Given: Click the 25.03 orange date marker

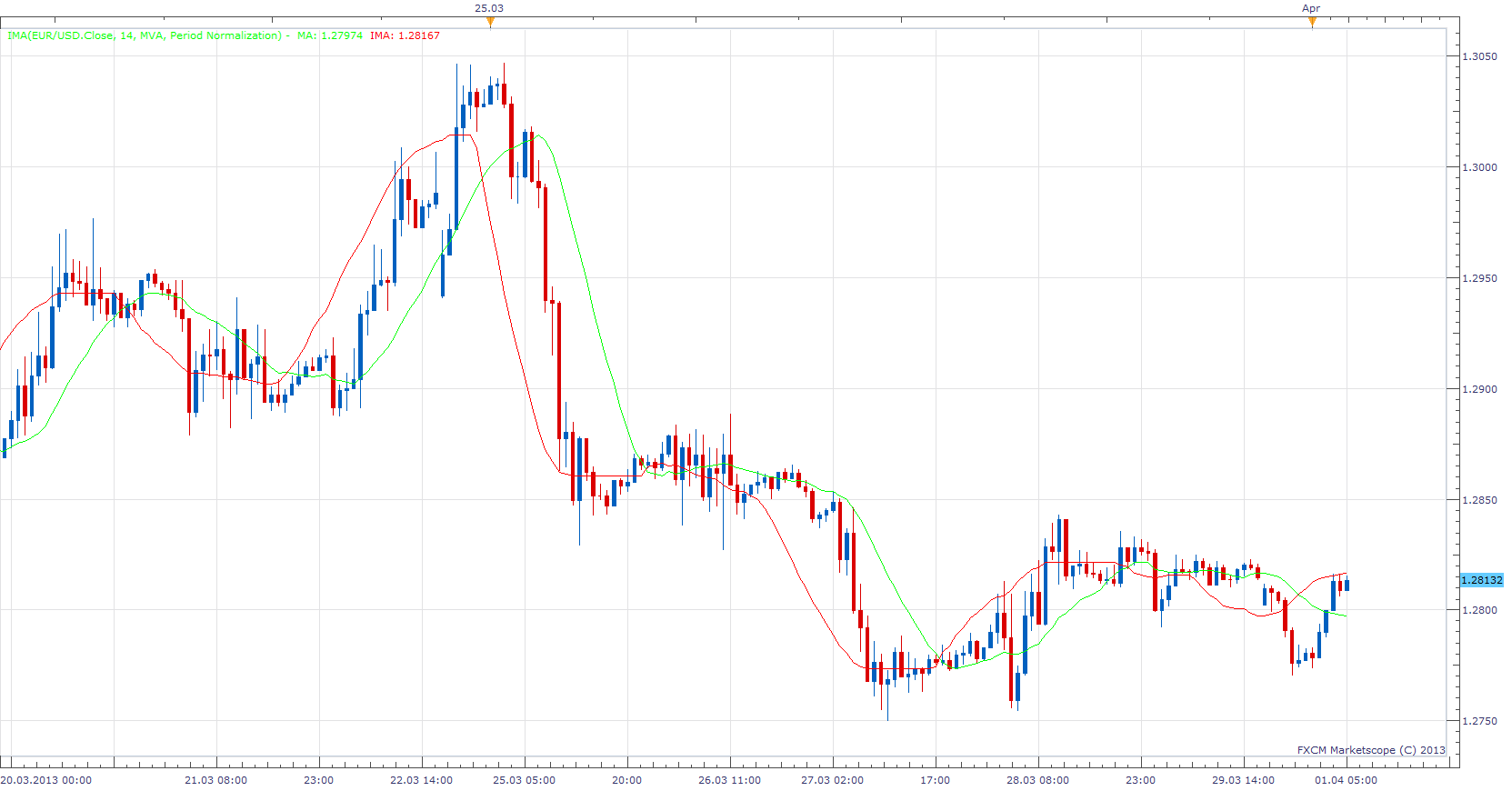Looking at the screenshot, I should (x=490, y=21).
